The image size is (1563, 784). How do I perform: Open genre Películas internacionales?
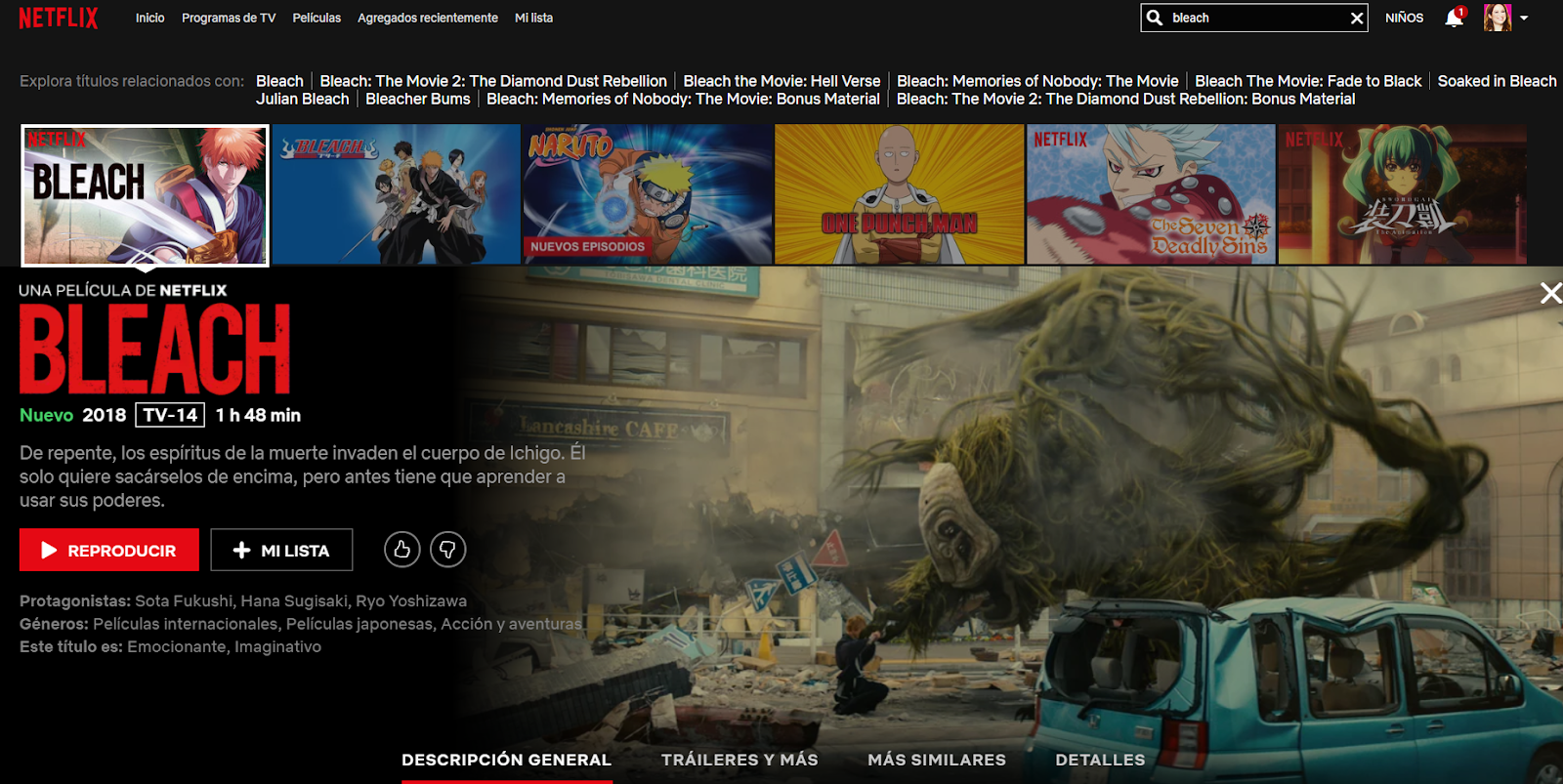(x=185, y=623)
